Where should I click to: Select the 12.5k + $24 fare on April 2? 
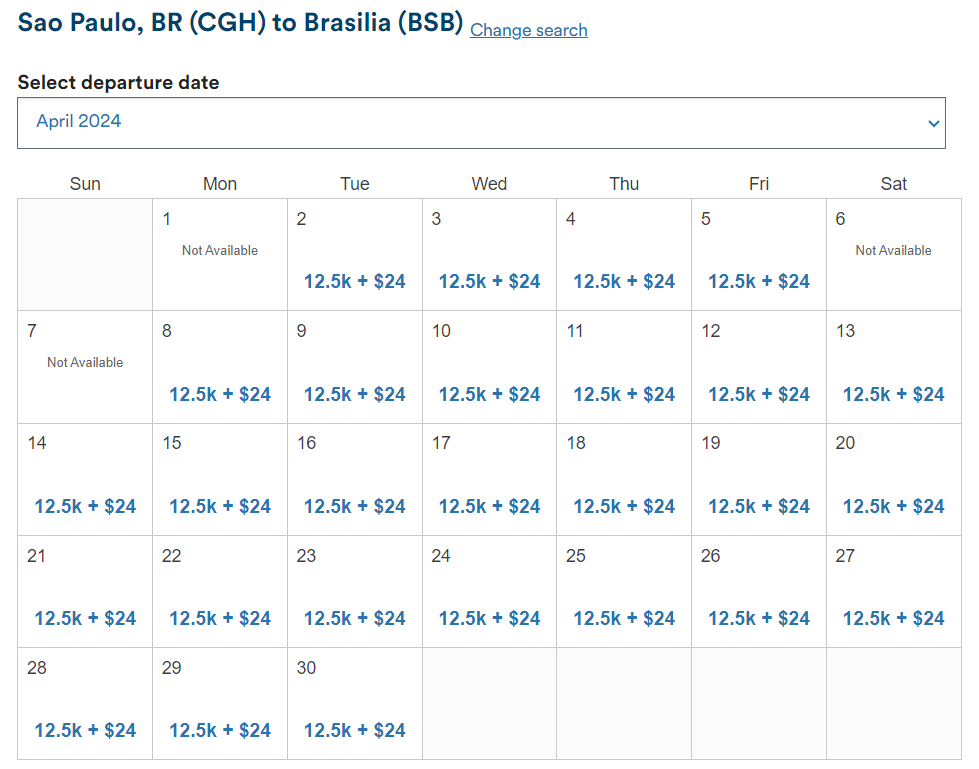point(354,281)
